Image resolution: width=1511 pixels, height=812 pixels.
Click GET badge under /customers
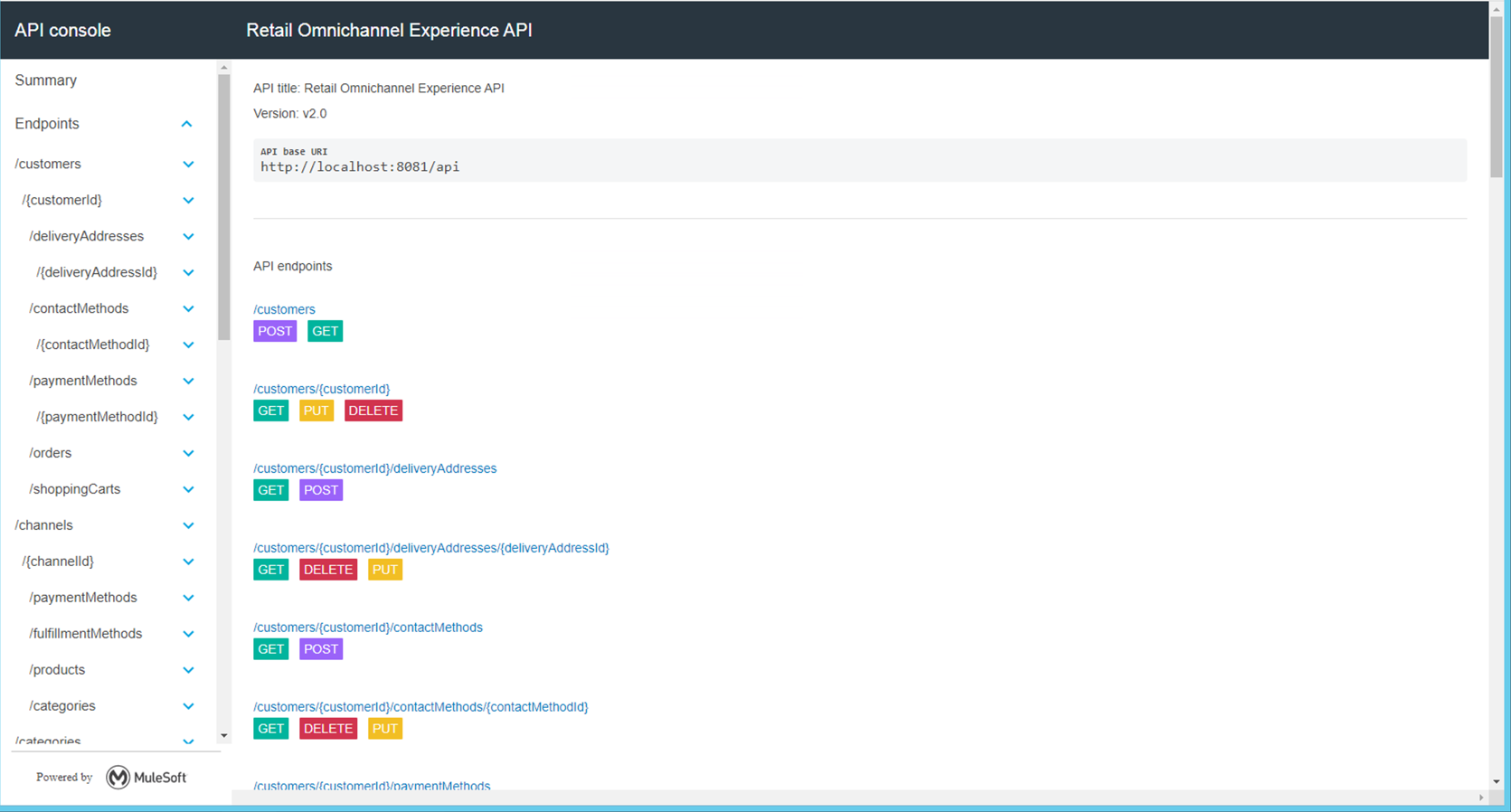pos(325,331)
